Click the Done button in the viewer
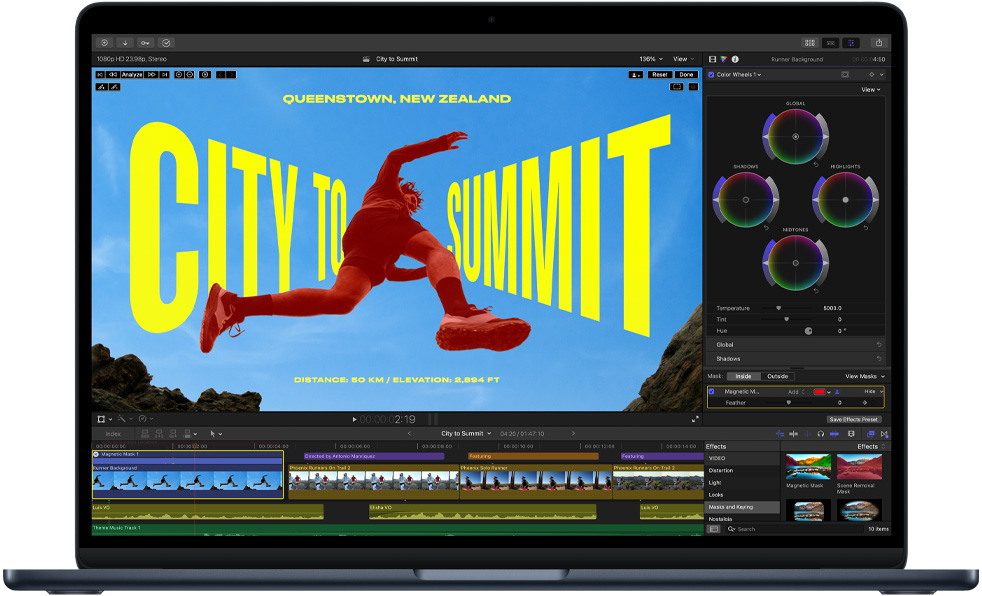 tap(685, 74)
